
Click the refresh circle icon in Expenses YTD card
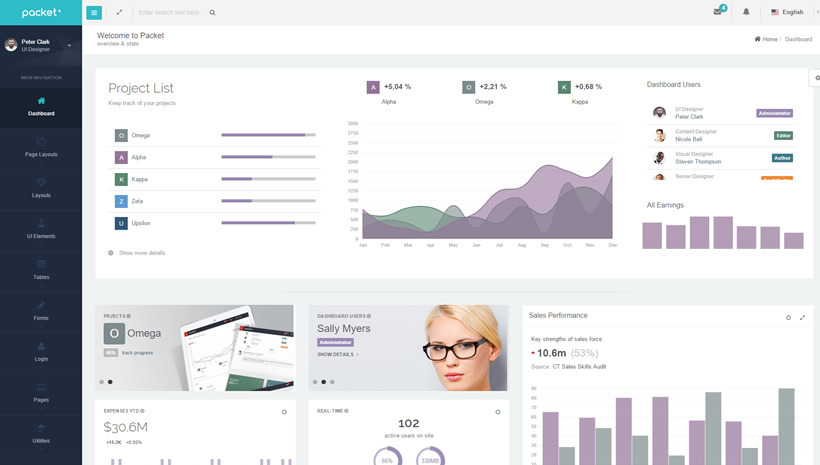(284, 412)
